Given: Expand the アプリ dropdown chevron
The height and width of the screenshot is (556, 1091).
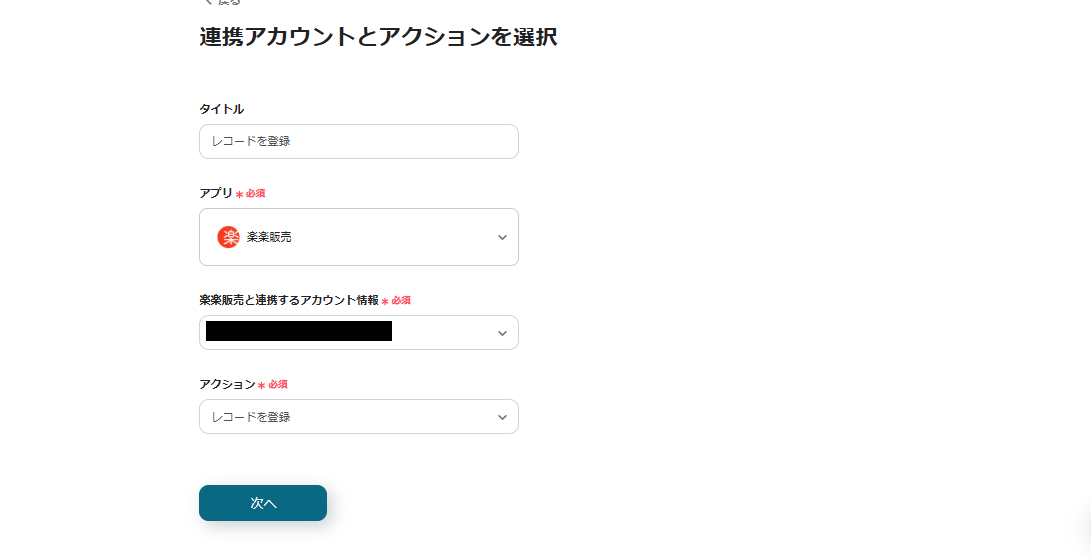Looking at the screenshot, I should [x=502, y=237].
